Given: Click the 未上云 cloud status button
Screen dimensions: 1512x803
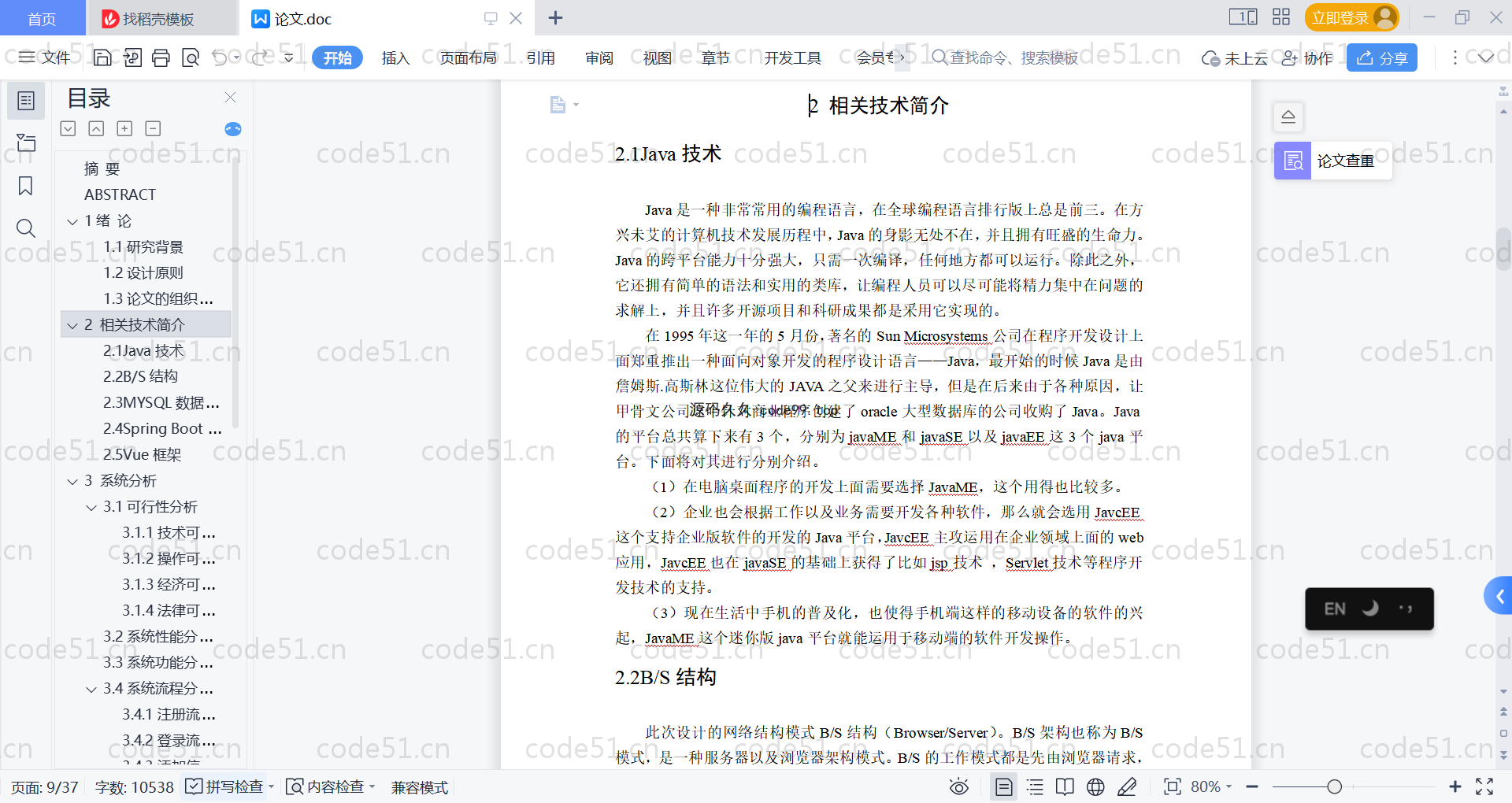Looking at the screenshot, I should [x=1234, y=57].
